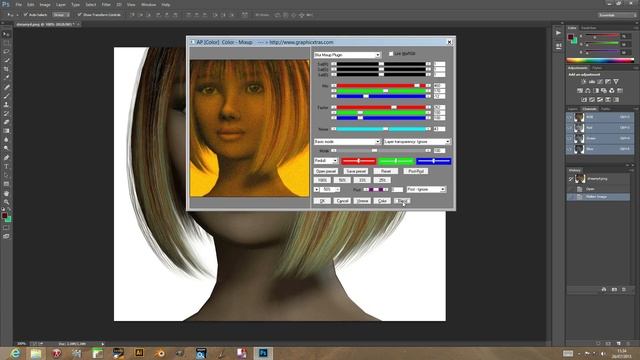This screenshot has width=640, height=360.
Task: Delete current state in History panel
Action: coord(624,290)
